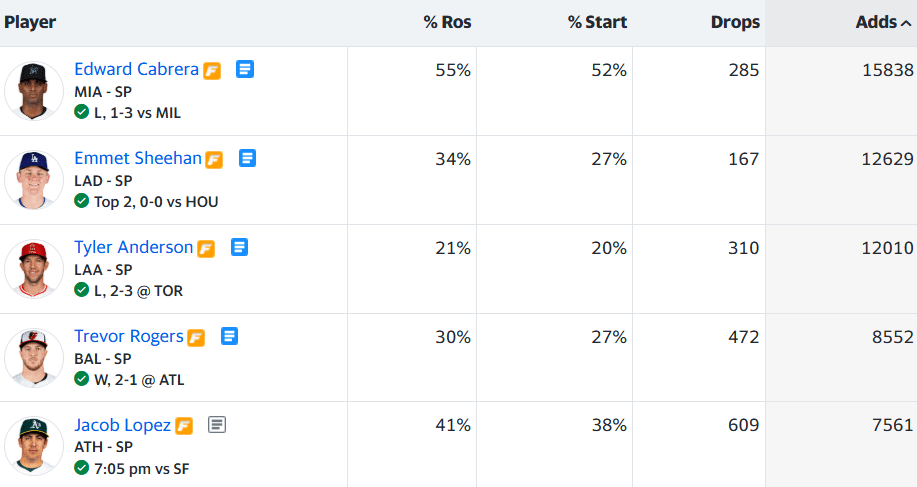Image resolution: width=917 pixels, height=487 pixels.
Task: Click green check beside Edward Cabrera's game result
Action: click(82, 112)
